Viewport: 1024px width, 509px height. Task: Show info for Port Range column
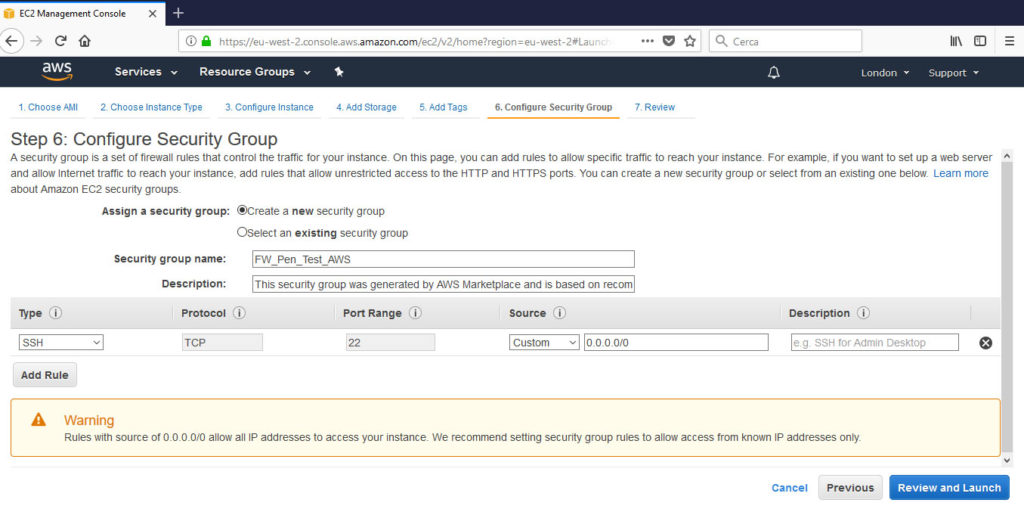click(x=415, y=313)
